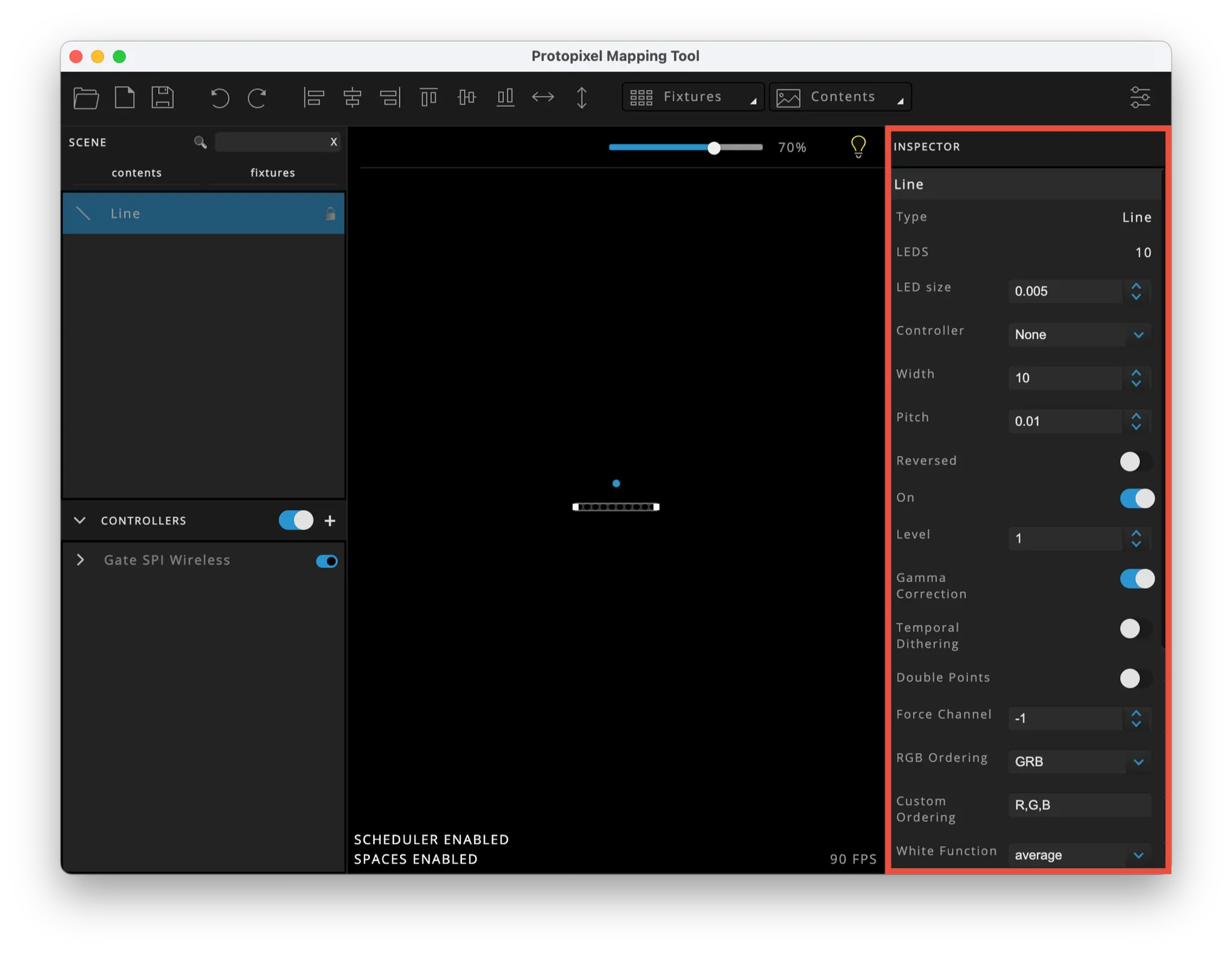Open the settings sliders icon

tap(1140, 97)
